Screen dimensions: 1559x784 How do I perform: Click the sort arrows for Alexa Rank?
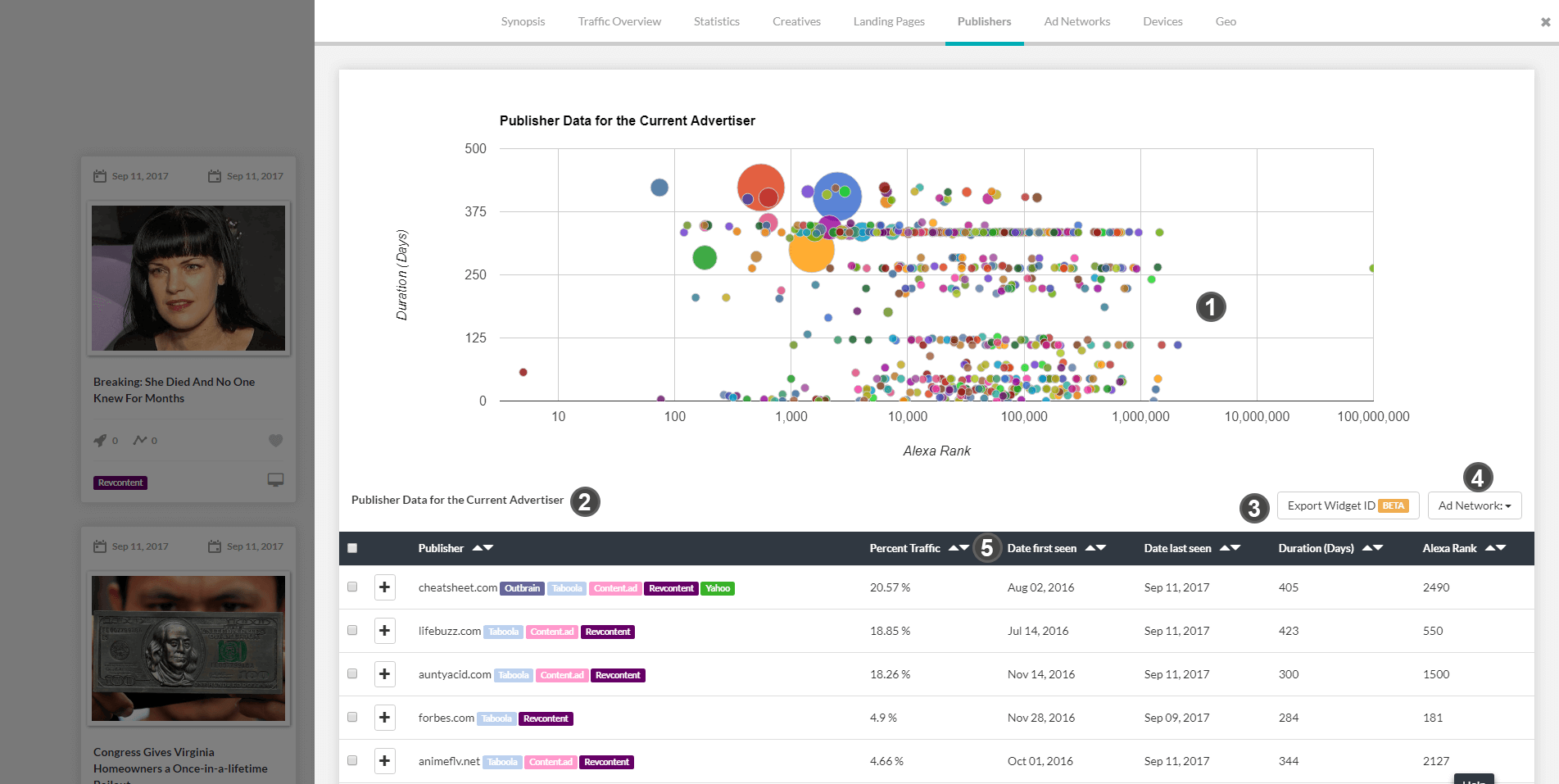tap(1495, 548)
